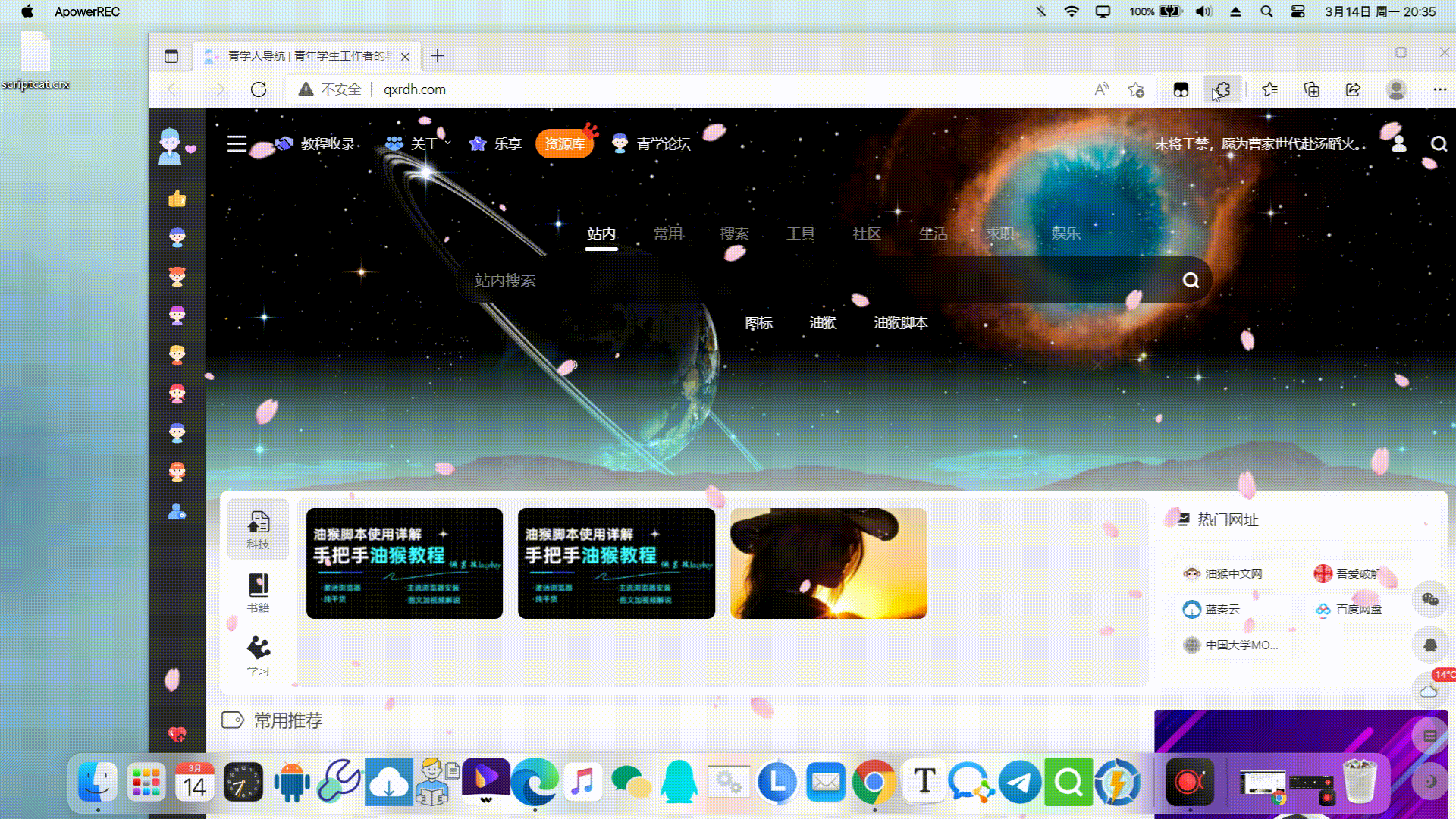Screen dimensions: 1456x819
Task: Toggle macOS Control Center in menu bar
Action: coord(1298,11)
